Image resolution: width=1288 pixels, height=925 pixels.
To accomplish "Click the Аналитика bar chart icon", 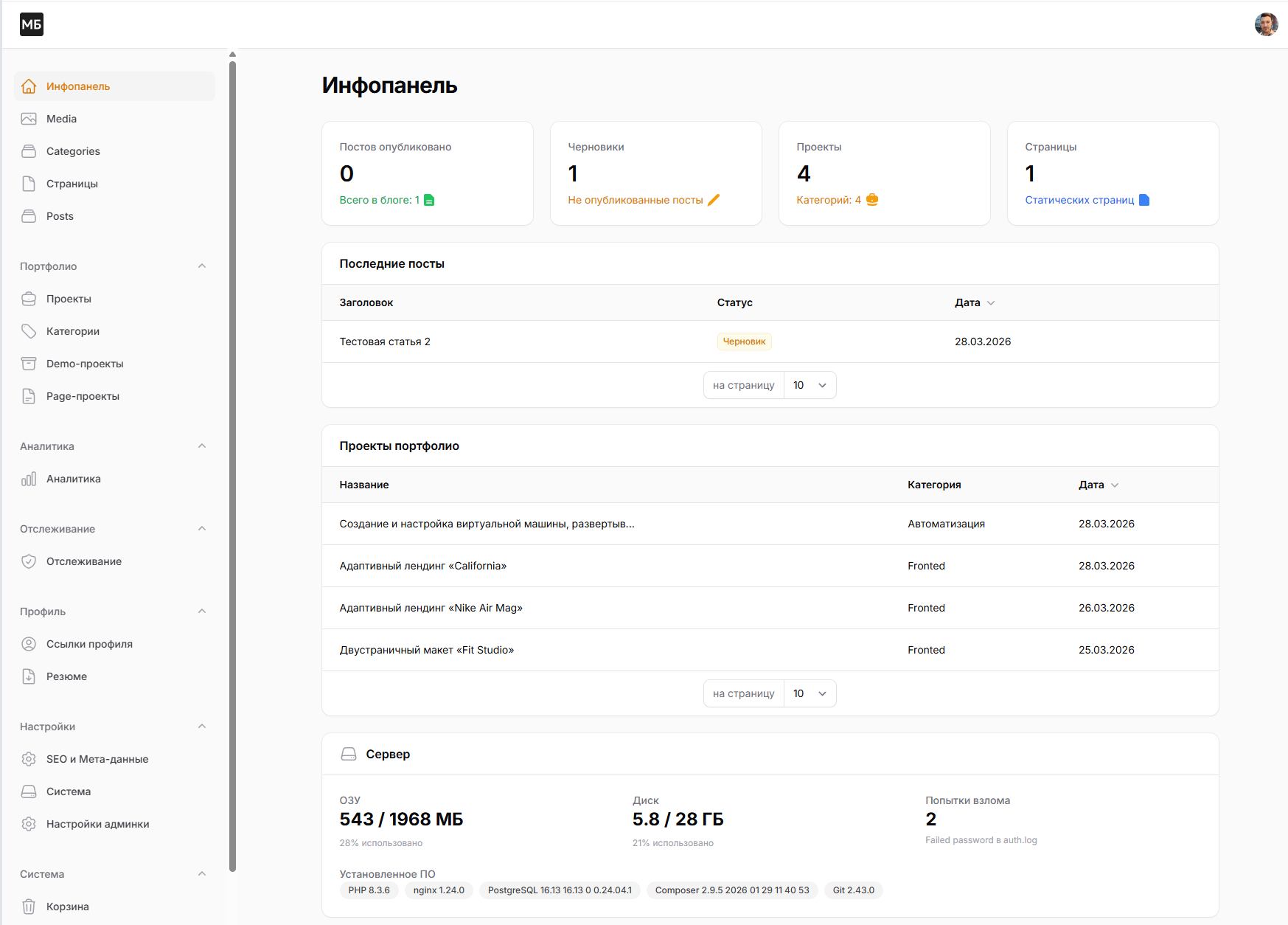I will (x=29, y=479).
